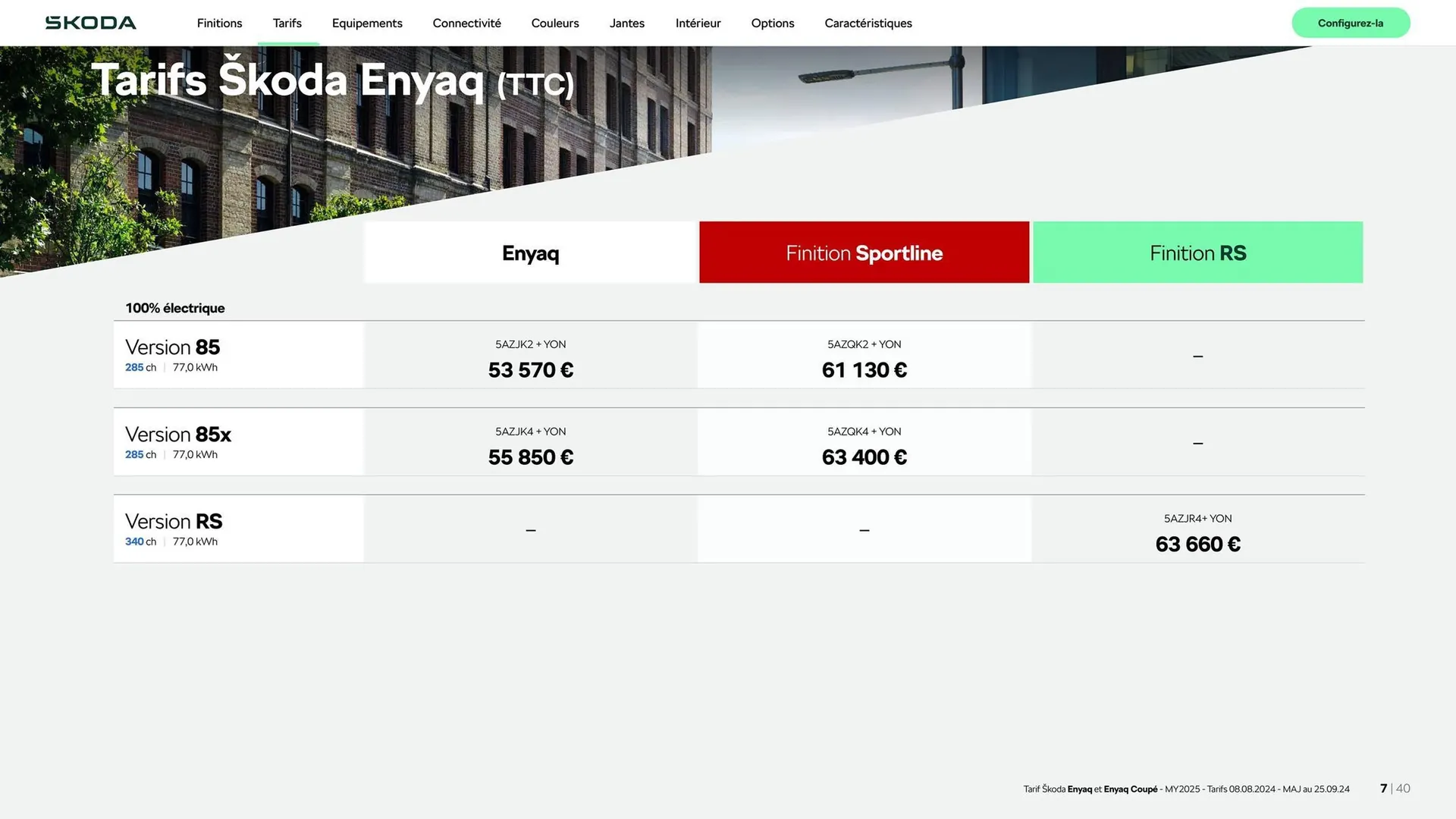Open the Jantes section
Screen dimensions: 1456x819
(626, 23)
